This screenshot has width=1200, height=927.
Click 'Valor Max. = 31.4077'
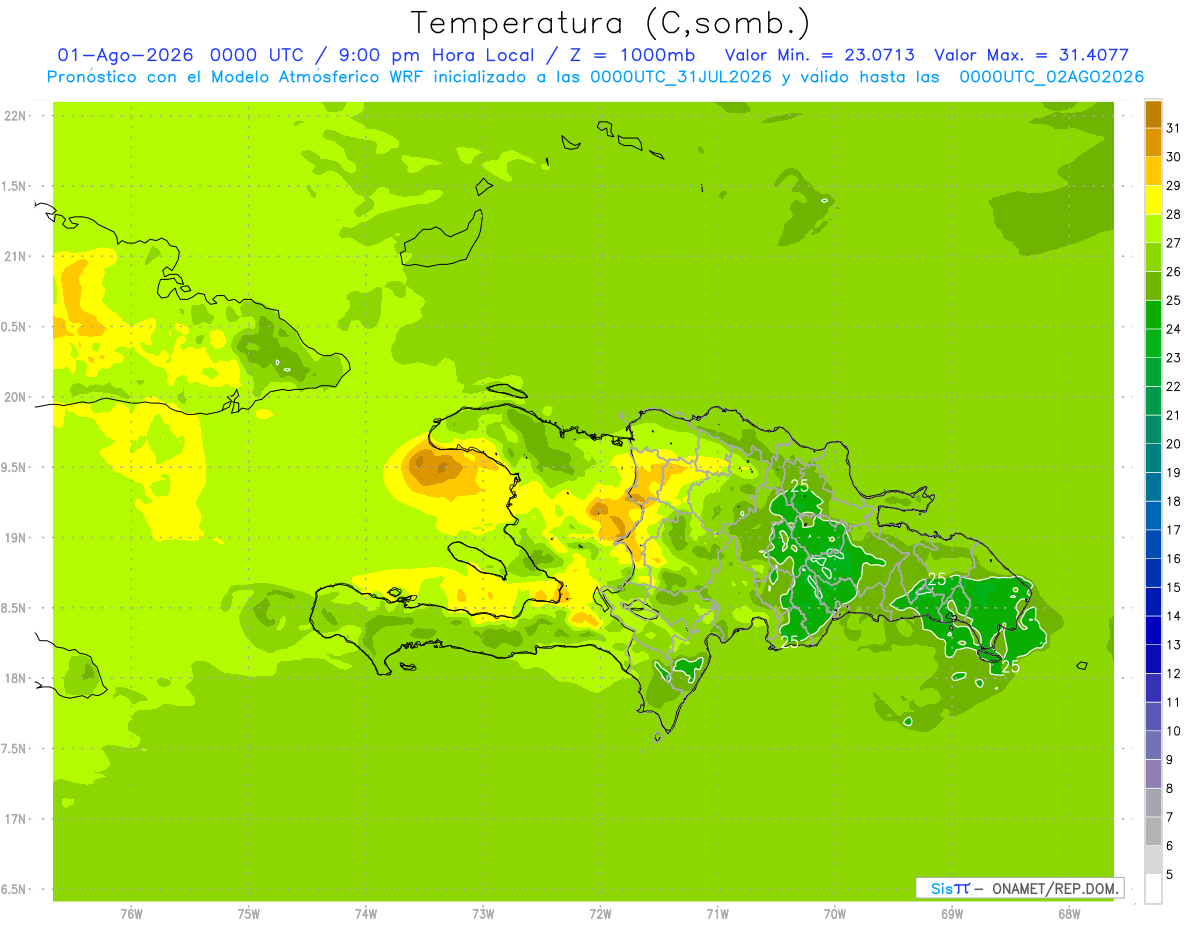[1031, 55]
